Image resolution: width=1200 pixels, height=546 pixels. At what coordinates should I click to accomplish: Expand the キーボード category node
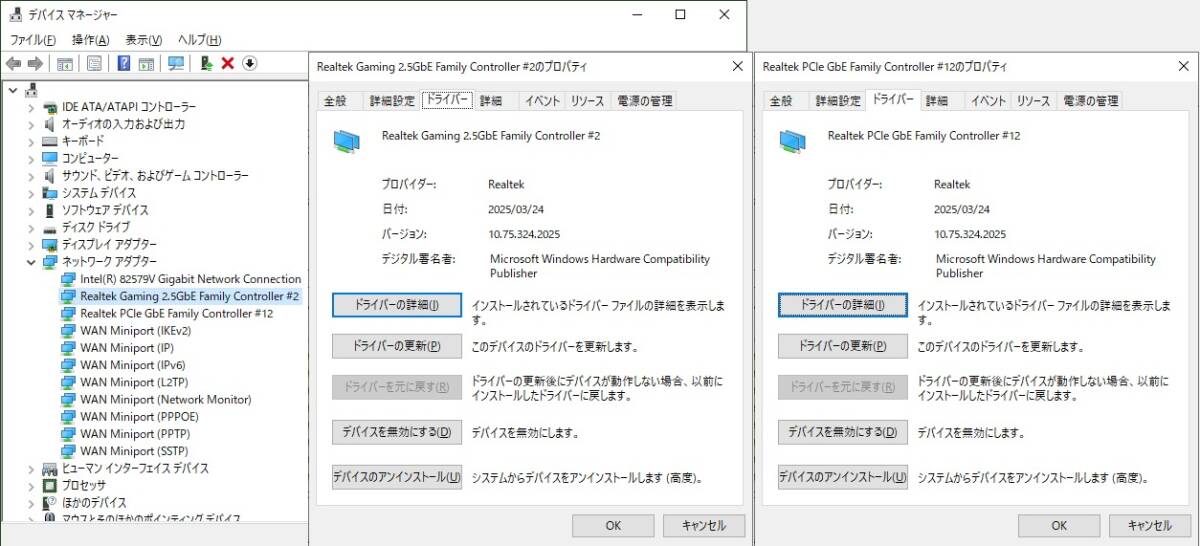pyautogui.click(x=31, y=141)
